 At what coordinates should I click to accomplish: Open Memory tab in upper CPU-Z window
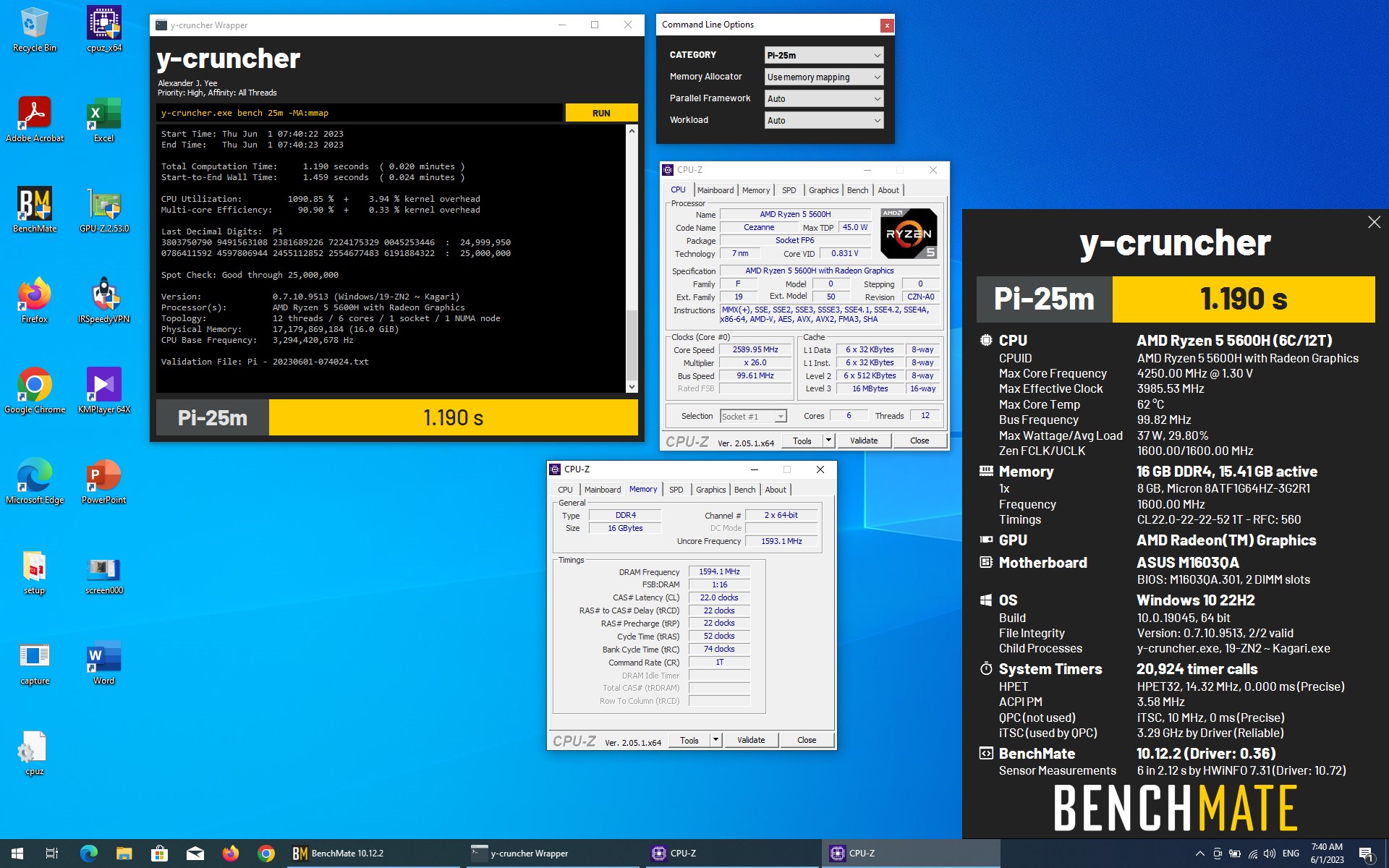pyautogui.click(x=756, y=190)
